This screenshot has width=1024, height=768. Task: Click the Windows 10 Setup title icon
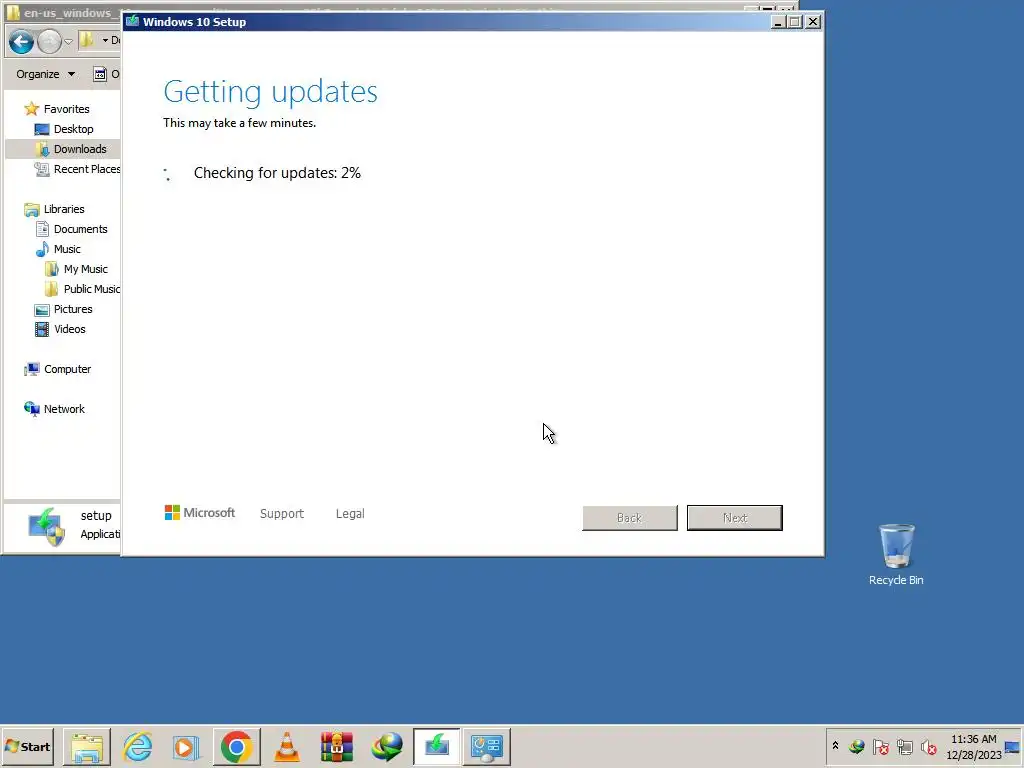(x=133, y=22)
